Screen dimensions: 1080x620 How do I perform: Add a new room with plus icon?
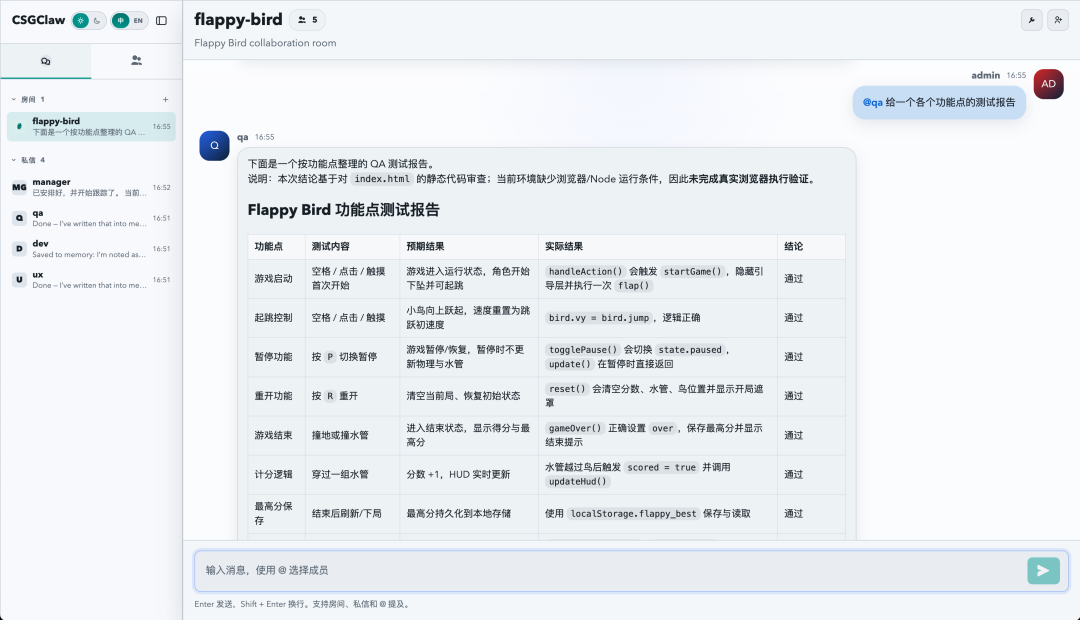(165, 99)
